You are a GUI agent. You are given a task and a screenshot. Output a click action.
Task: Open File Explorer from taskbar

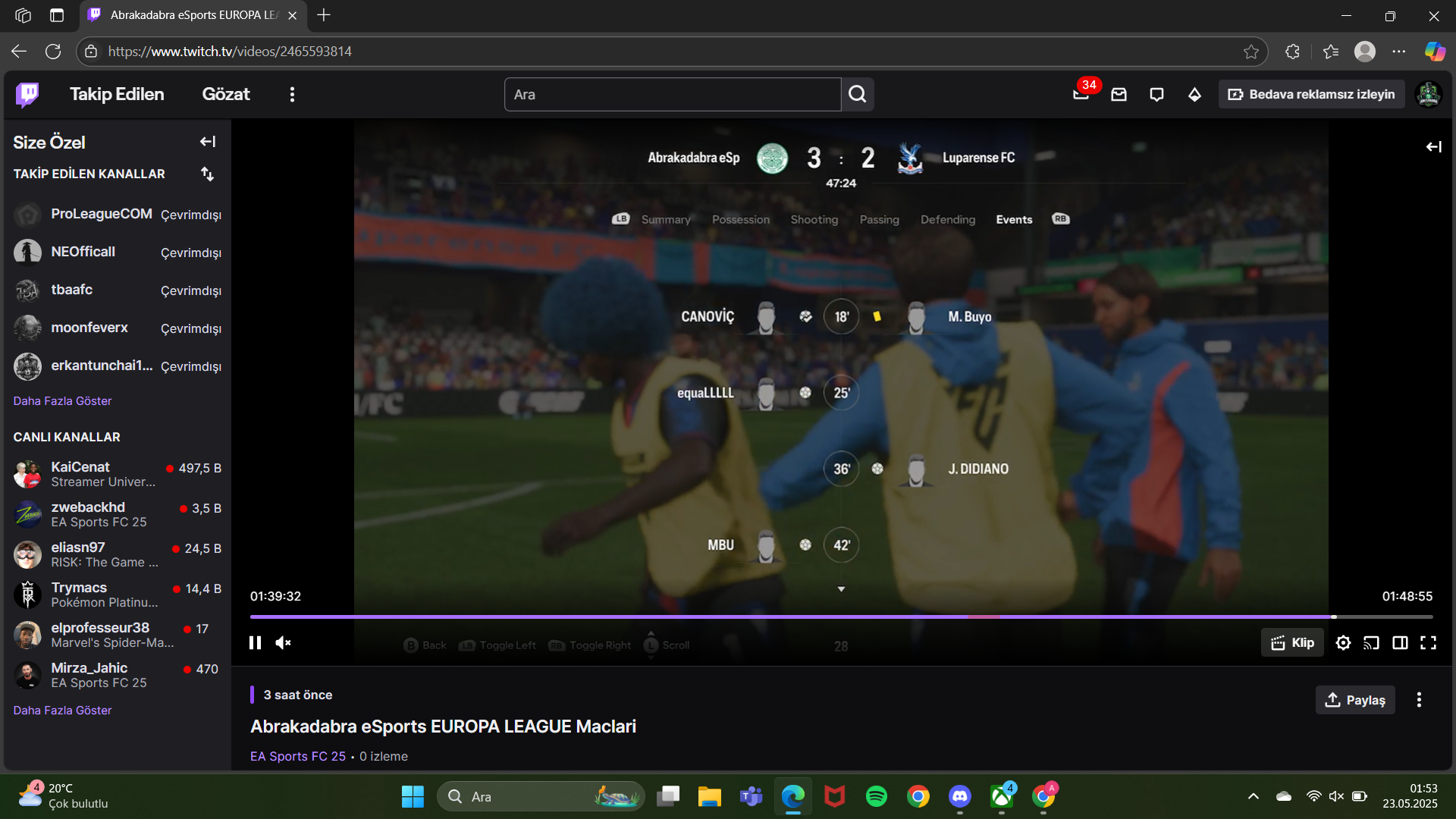click(710, 796)
